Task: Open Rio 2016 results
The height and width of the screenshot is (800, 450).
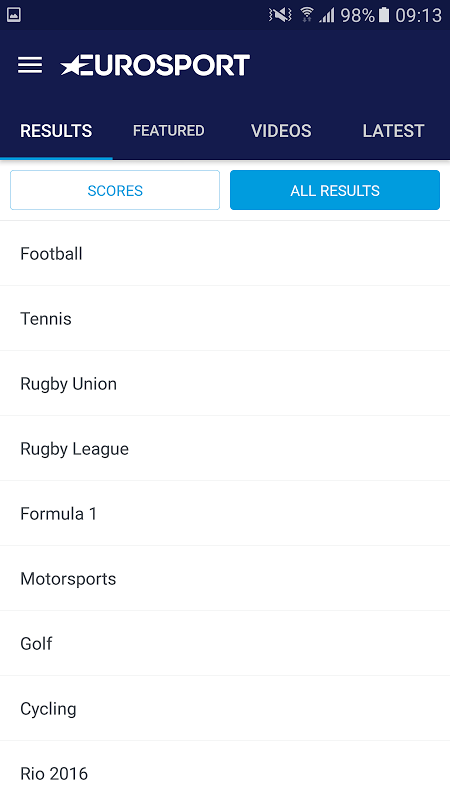Action: tap(225, 771)
